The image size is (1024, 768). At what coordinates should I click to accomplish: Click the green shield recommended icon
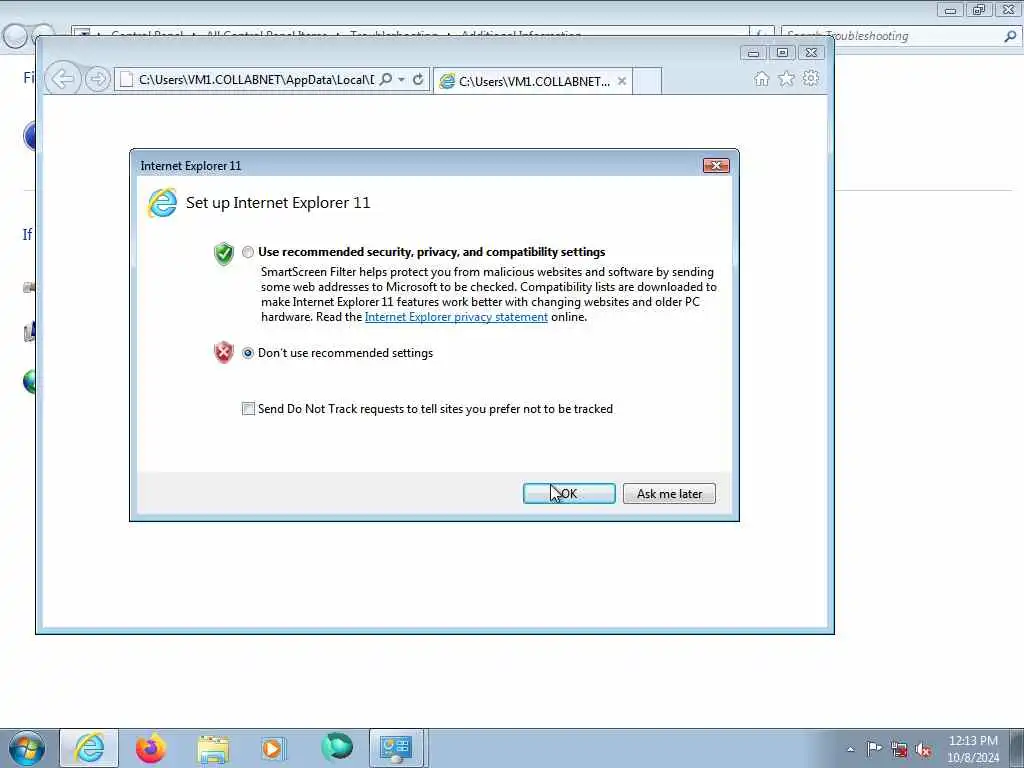tap(224, 253)
